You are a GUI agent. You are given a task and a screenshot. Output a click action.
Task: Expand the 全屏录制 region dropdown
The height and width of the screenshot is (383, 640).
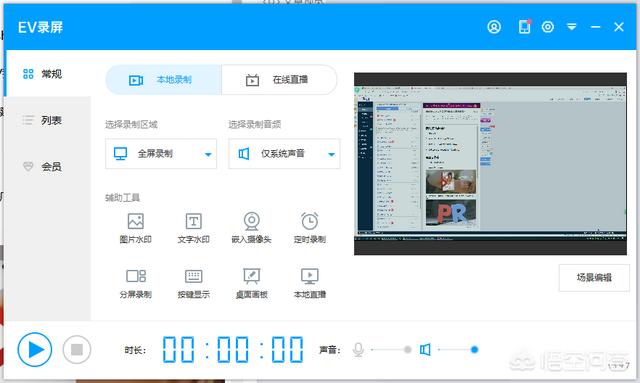161,154
